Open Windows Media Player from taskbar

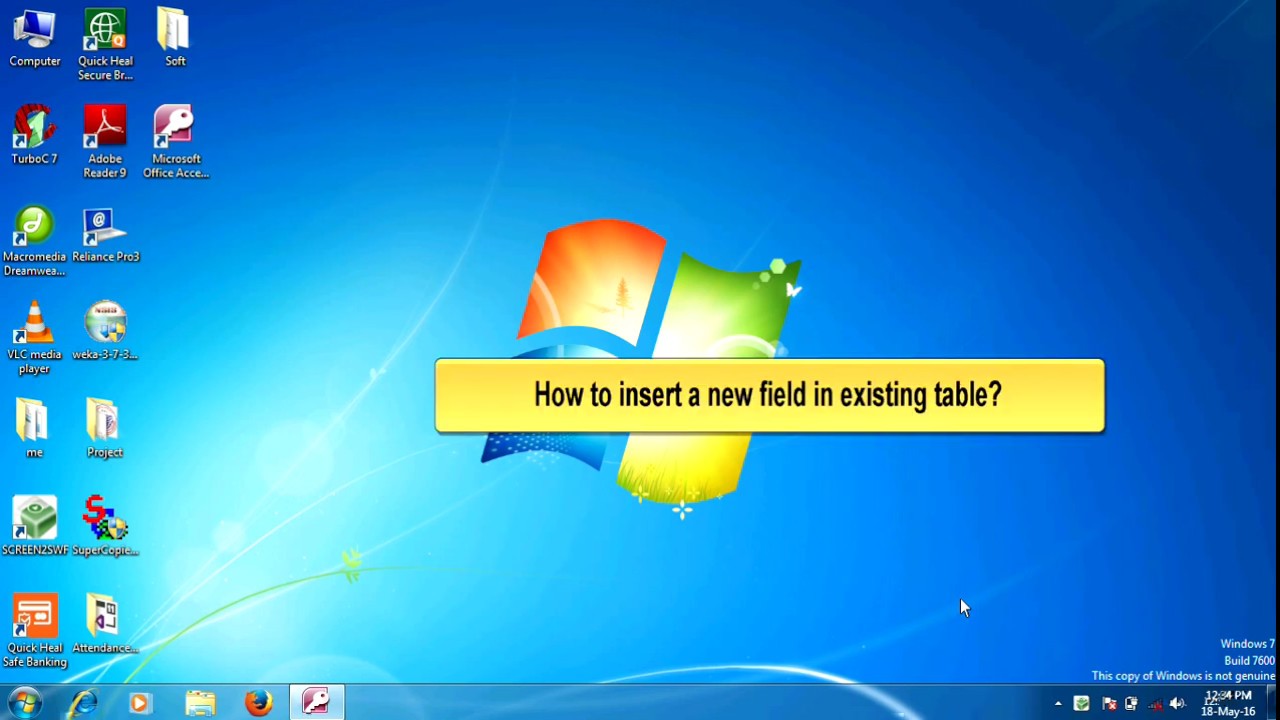(x=140, y=702)
